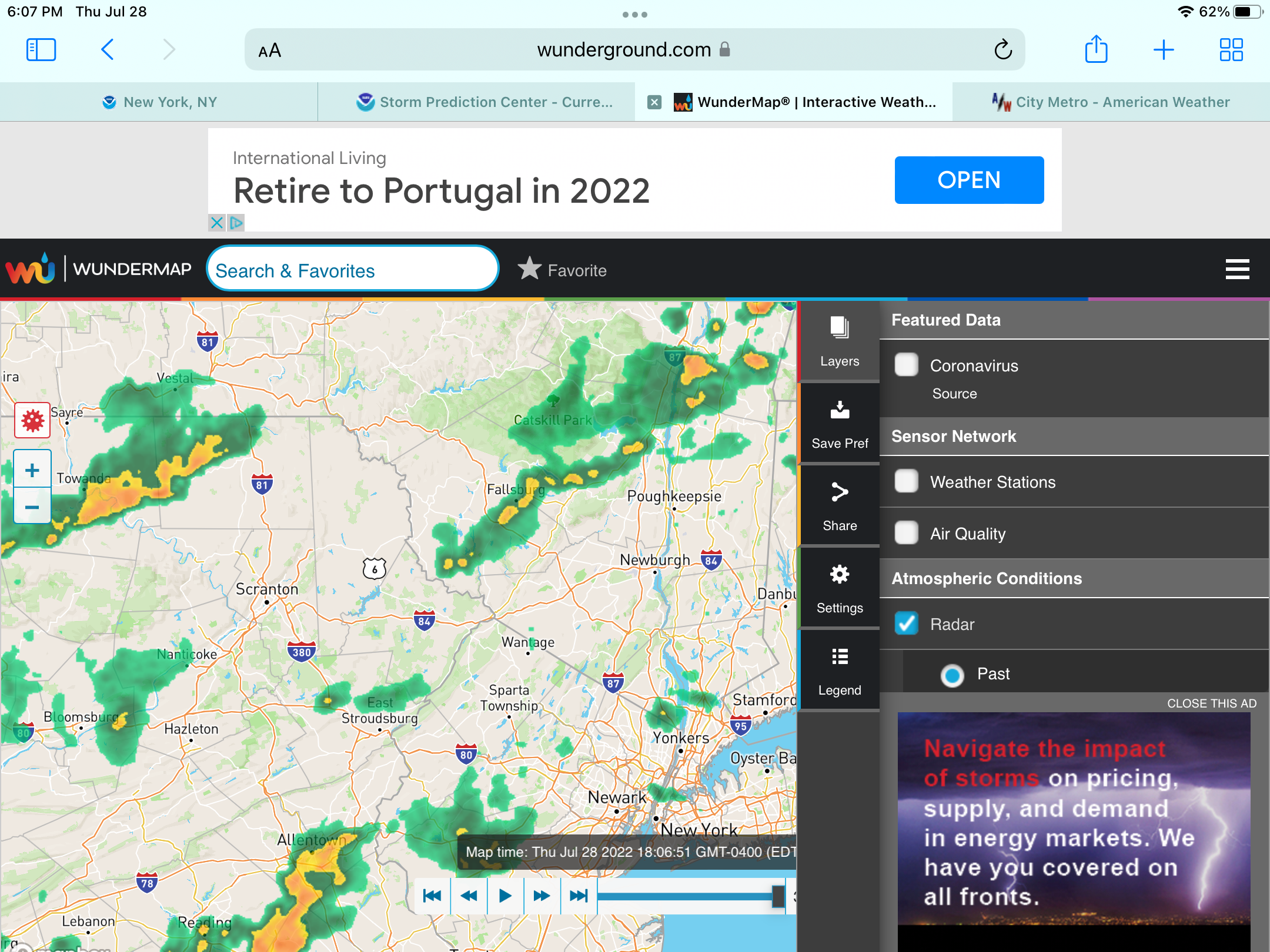The width and height of the screenshot is (1270, 952).
Task: Go forward with Safari forward arrow
Action: (x=169, y=50)
